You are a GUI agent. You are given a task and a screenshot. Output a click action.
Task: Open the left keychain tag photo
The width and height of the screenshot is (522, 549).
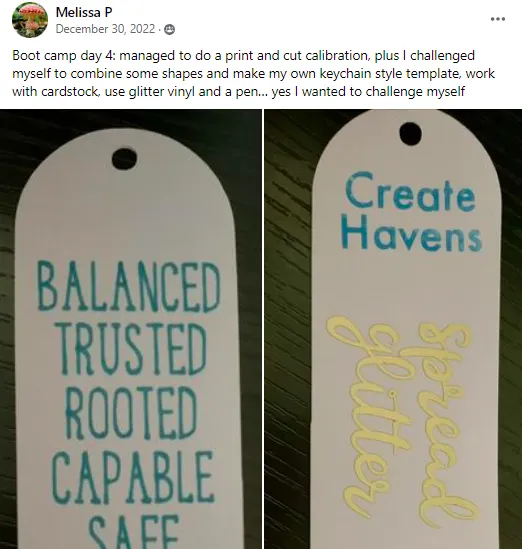131,329
